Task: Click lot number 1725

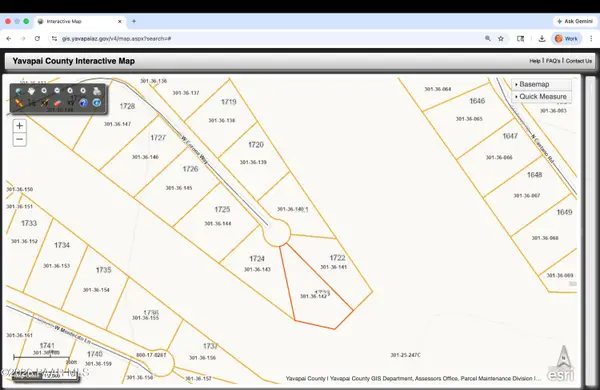Action: click(222, 209)
